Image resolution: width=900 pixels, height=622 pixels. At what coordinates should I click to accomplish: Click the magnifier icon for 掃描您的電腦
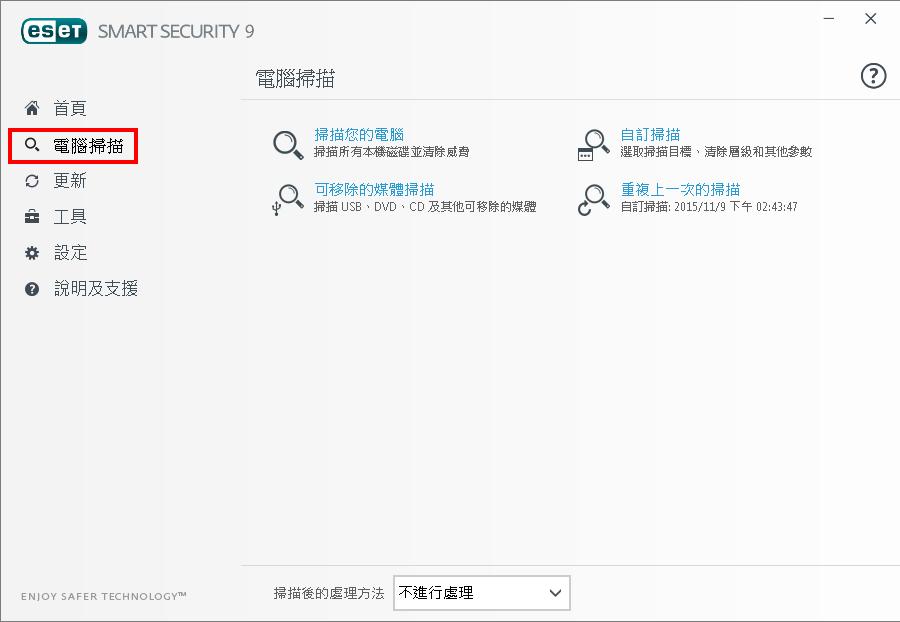pyautogui.click(x=288, y=145)
